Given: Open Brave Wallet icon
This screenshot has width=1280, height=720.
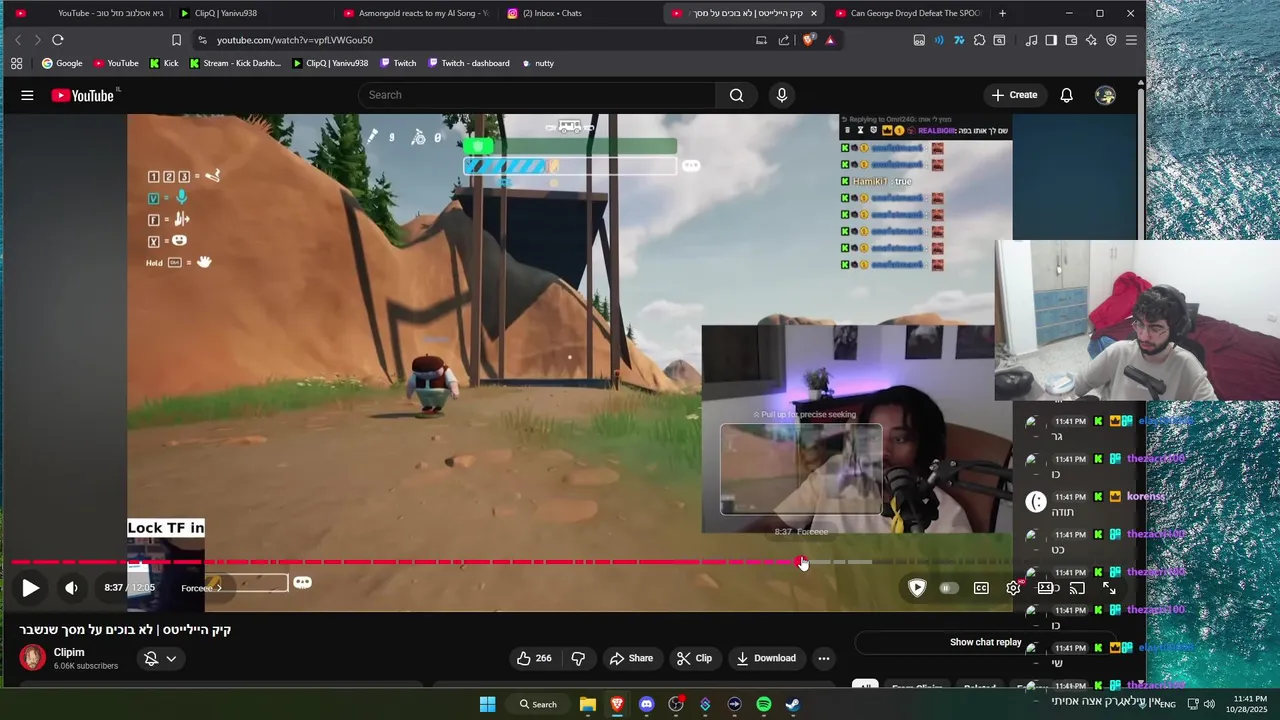Looking at the screenshot, I should (1071, 40).
